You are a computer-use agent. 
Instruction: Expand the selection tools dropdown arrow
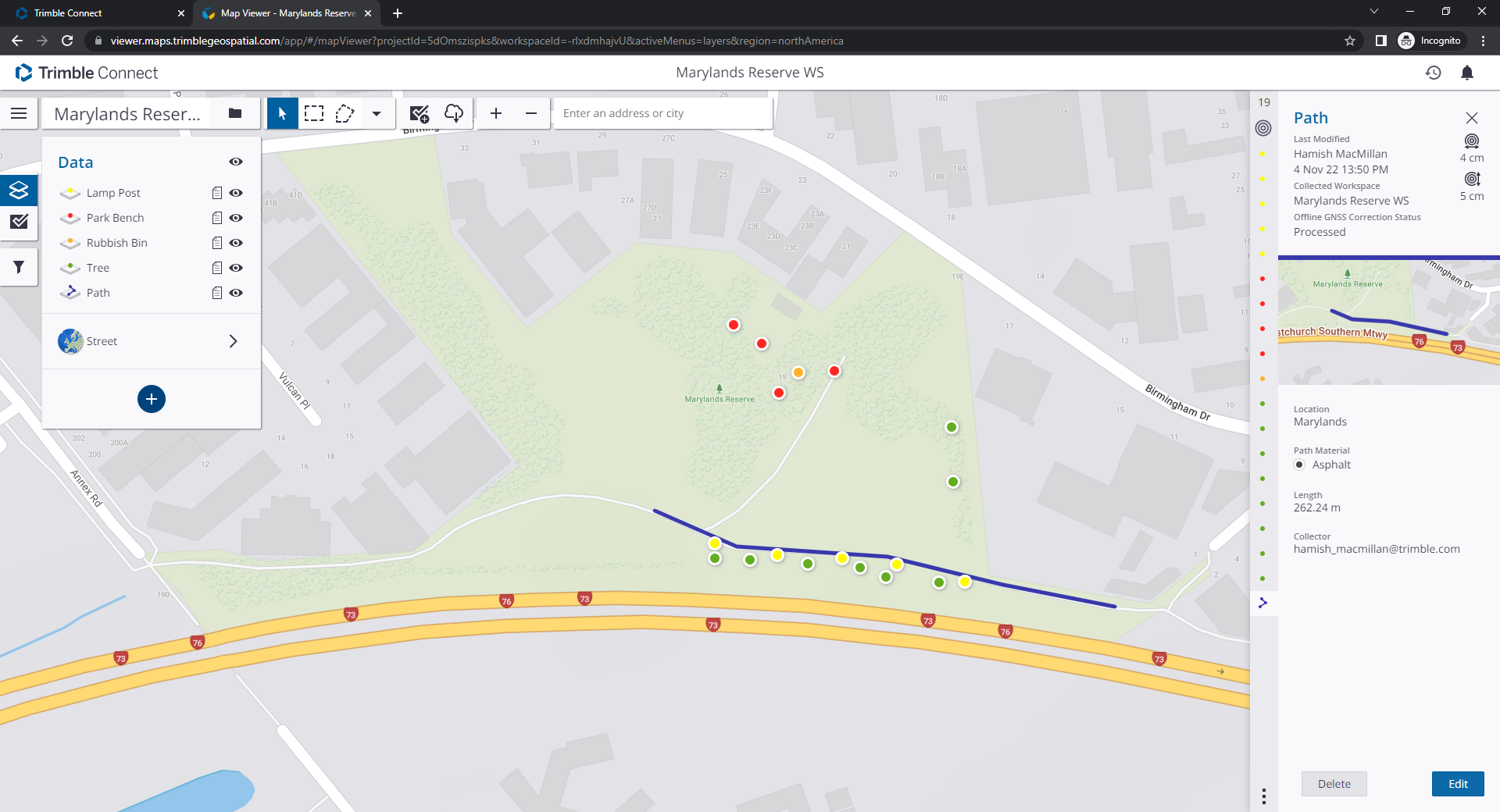(x=377, y=113)
